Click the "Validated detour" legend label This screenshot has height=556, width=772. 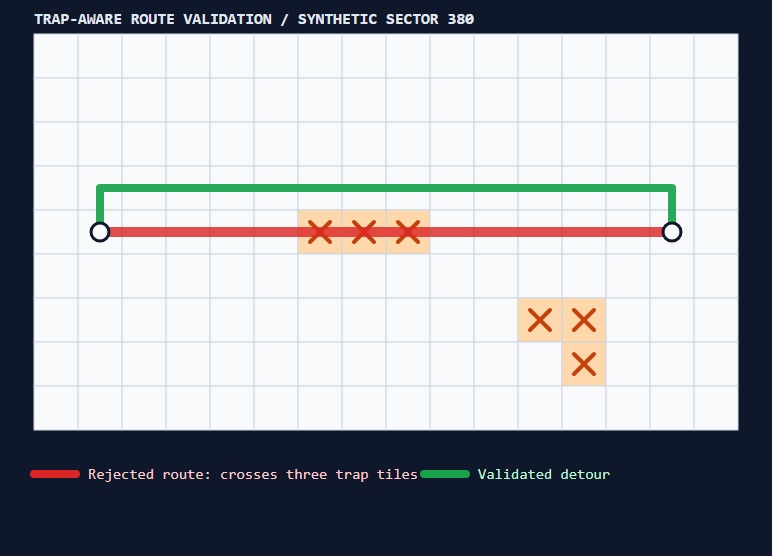pyautogui.click(x=544, y=474)
